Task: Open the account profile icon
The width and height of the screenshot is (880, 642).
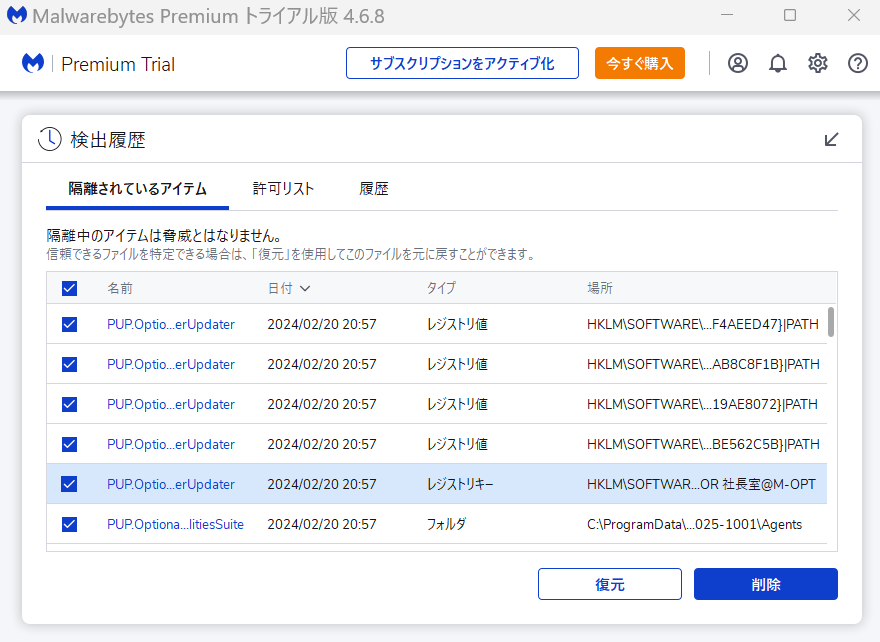Action: 737,63
